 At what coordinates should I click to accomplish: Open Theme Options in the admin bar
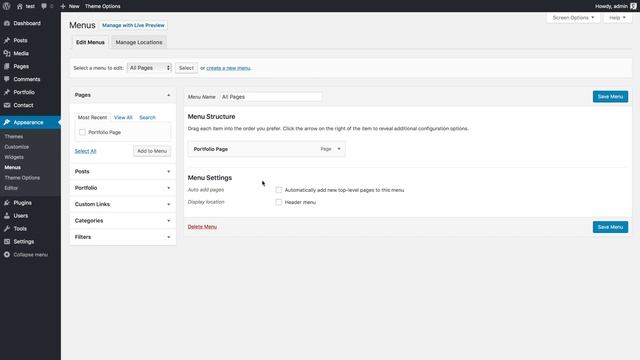tap(102, 6)
